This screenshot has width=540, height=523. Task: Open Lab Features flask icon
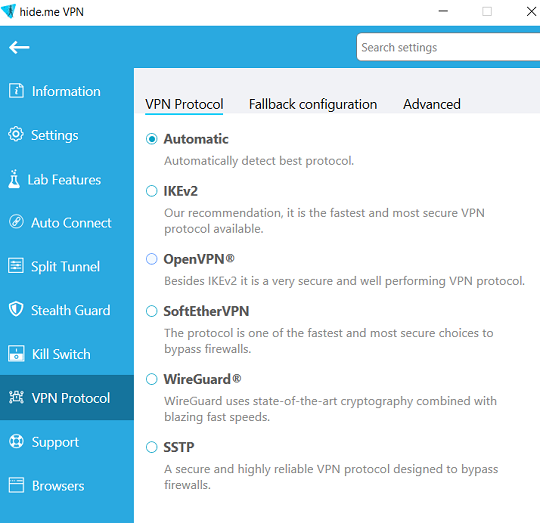14,179
